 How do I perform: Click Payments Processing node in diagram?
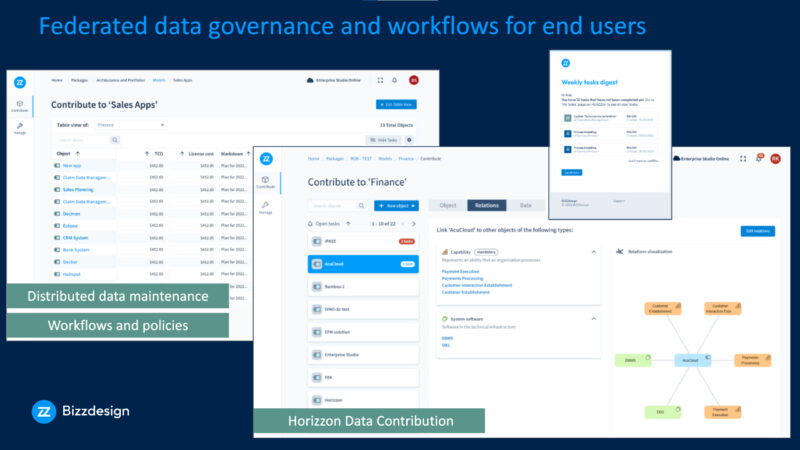[753, 360]
